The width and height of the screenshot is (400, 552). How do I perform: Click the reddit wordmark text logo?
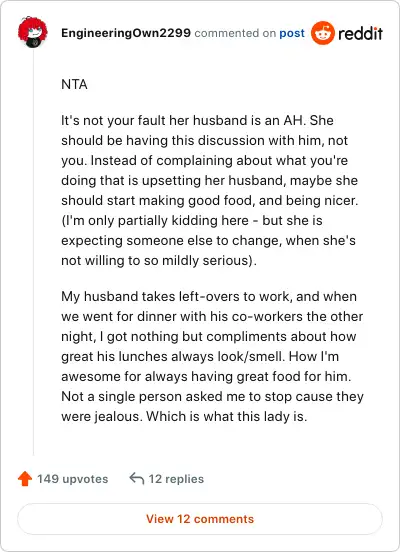[x=360, y=33]
